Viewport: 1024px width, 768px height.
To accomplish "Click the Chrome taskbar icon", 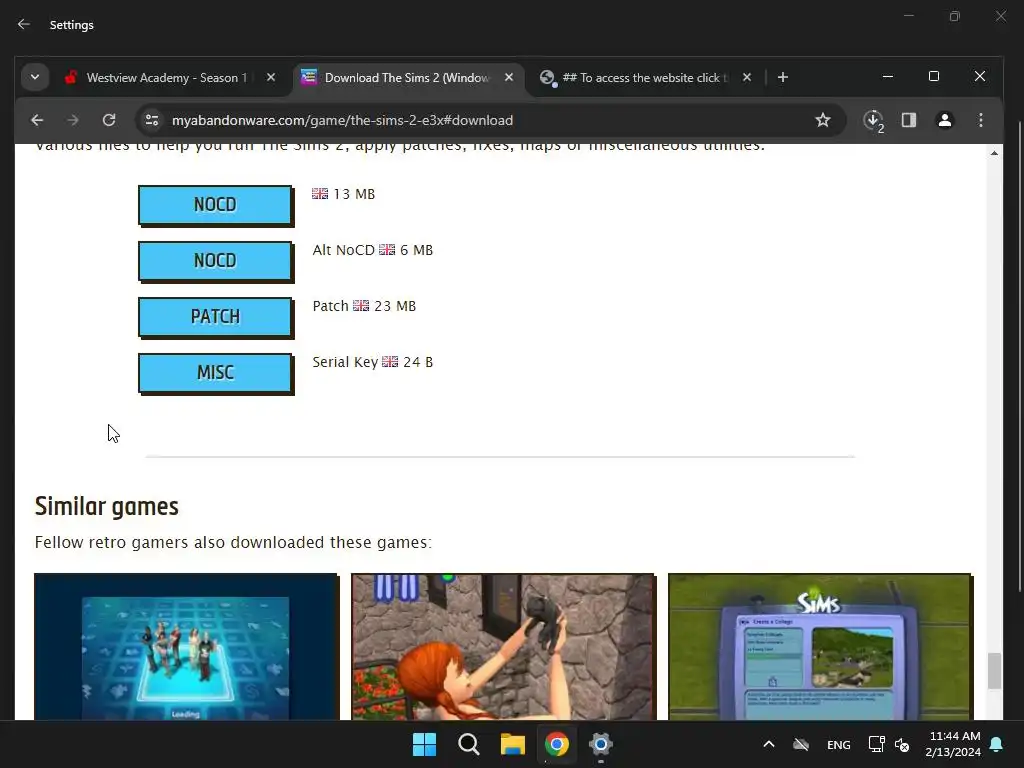I will click(x=556, y=744).
